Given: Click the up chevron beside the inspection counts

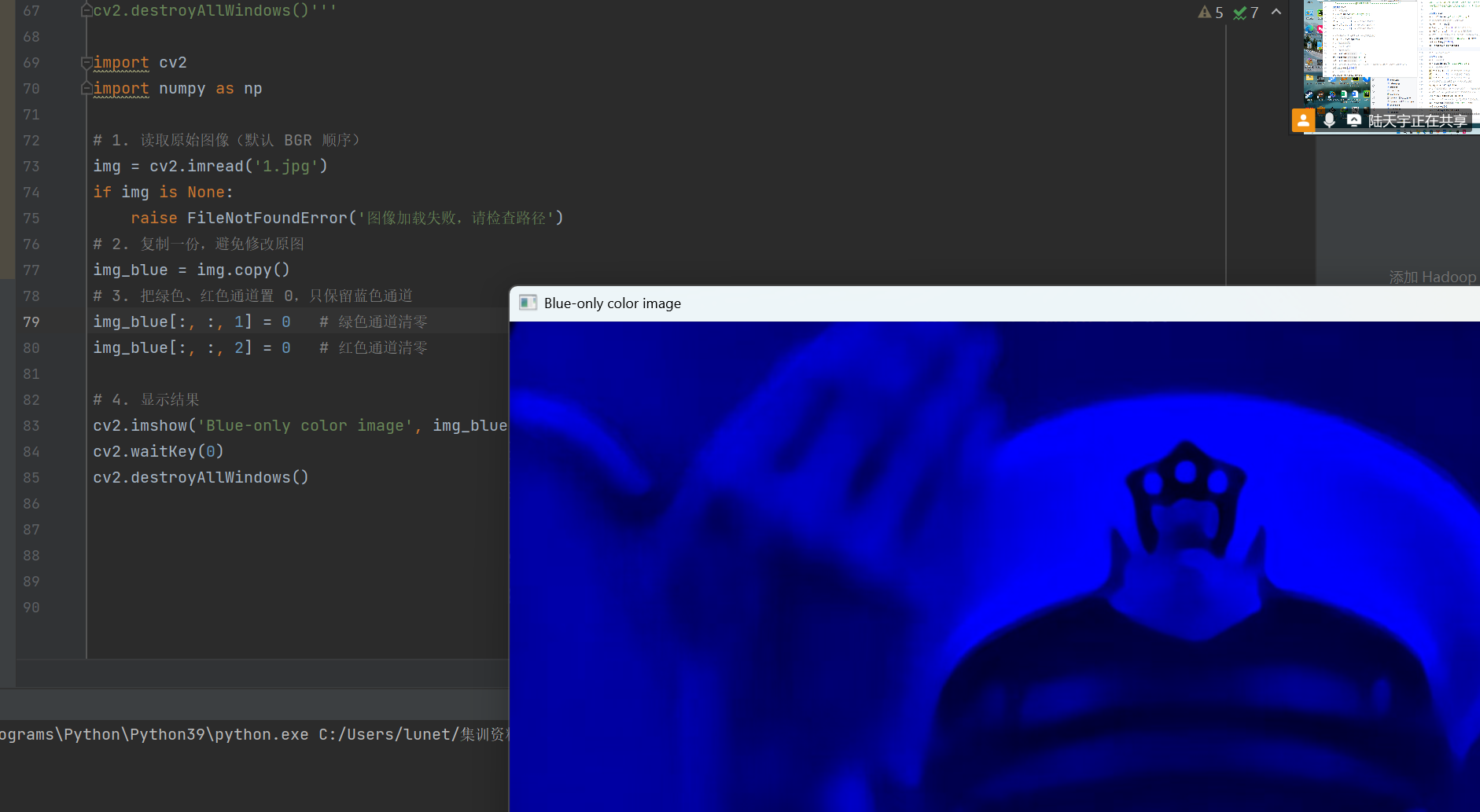Looking at the screenshot, I should [x=1276, y=11].
